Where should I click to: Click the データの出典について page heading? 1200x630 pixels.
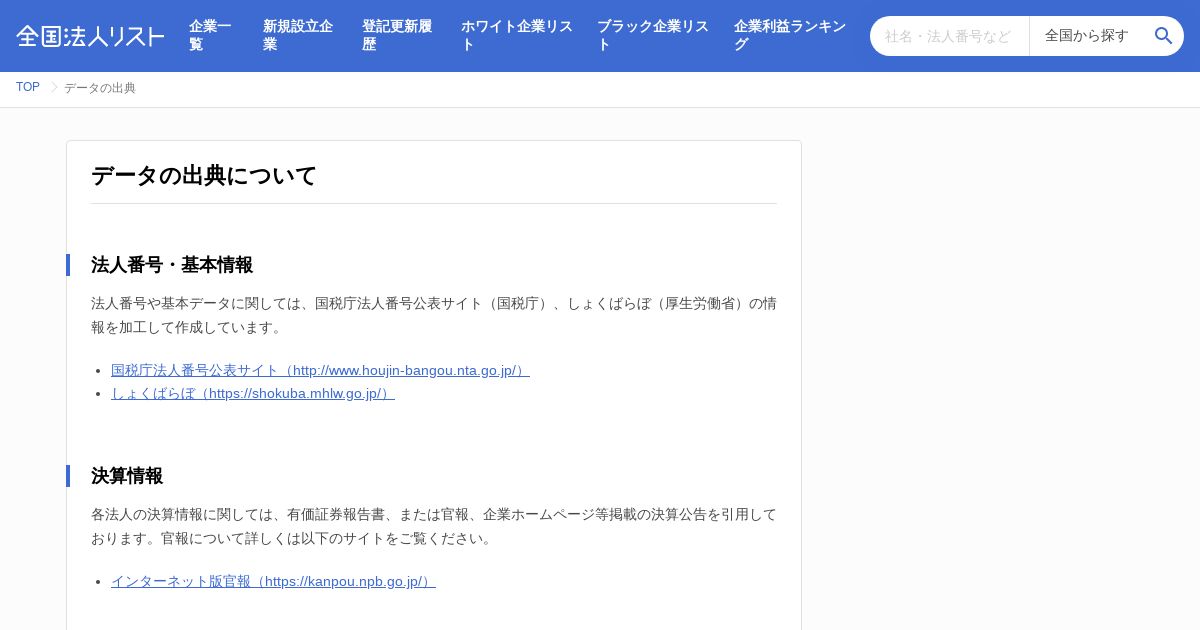click(204, 176)
